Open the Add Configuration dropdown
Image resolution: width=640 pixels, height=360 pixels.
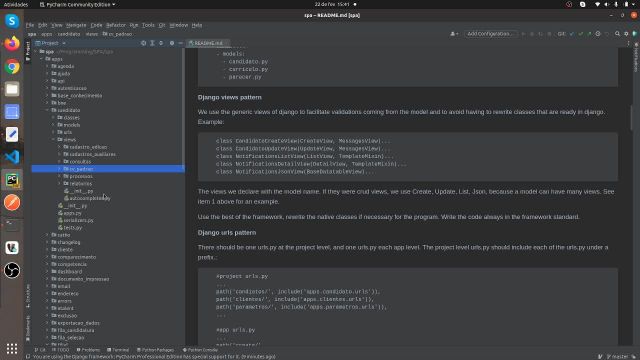pos(490,34)
